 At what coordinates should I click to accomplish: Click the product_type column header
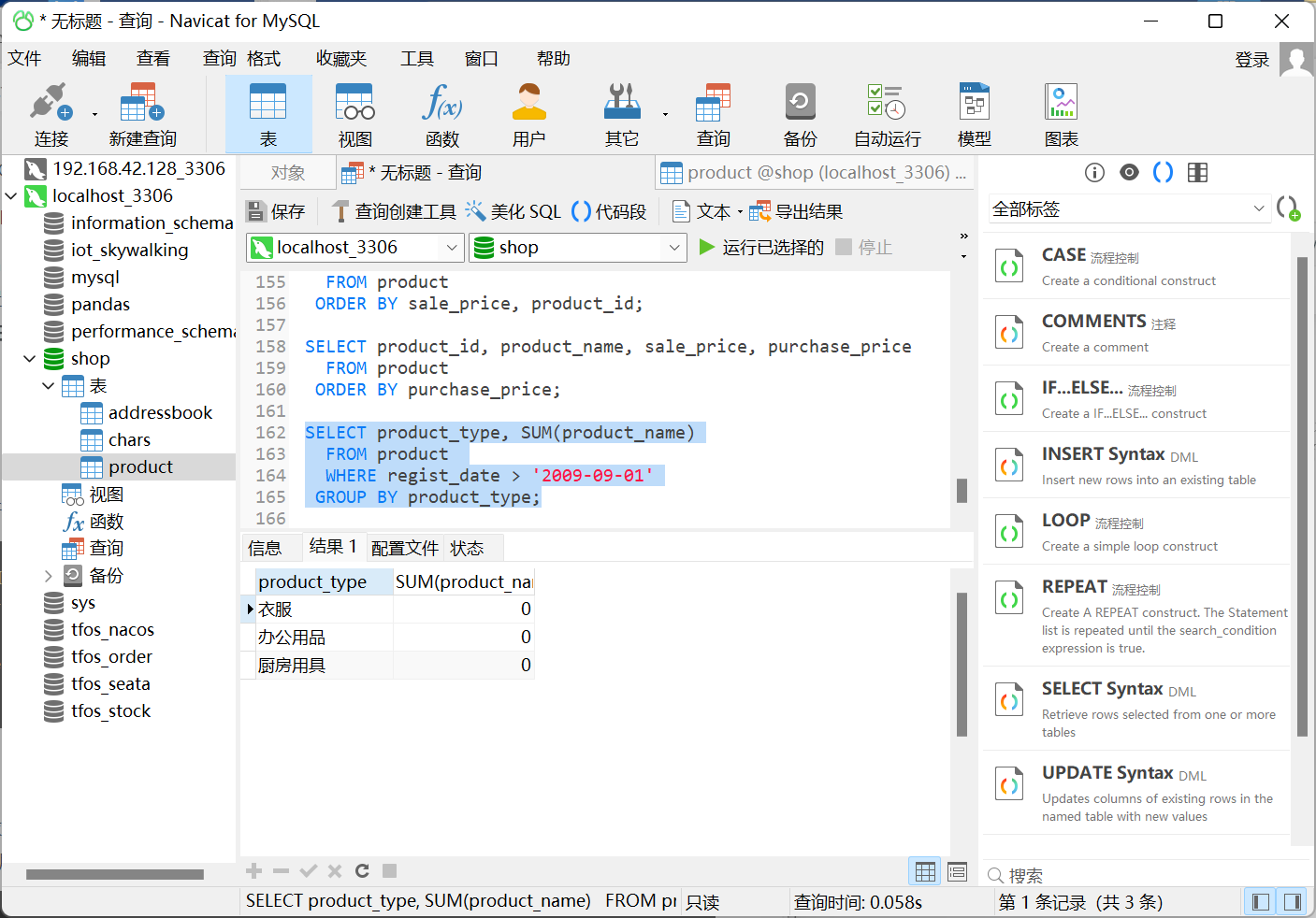coord(324,582)
